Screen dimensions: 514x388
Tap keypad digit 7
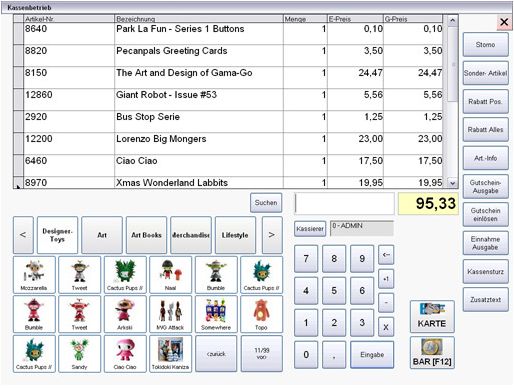click(x=306, y=259)
